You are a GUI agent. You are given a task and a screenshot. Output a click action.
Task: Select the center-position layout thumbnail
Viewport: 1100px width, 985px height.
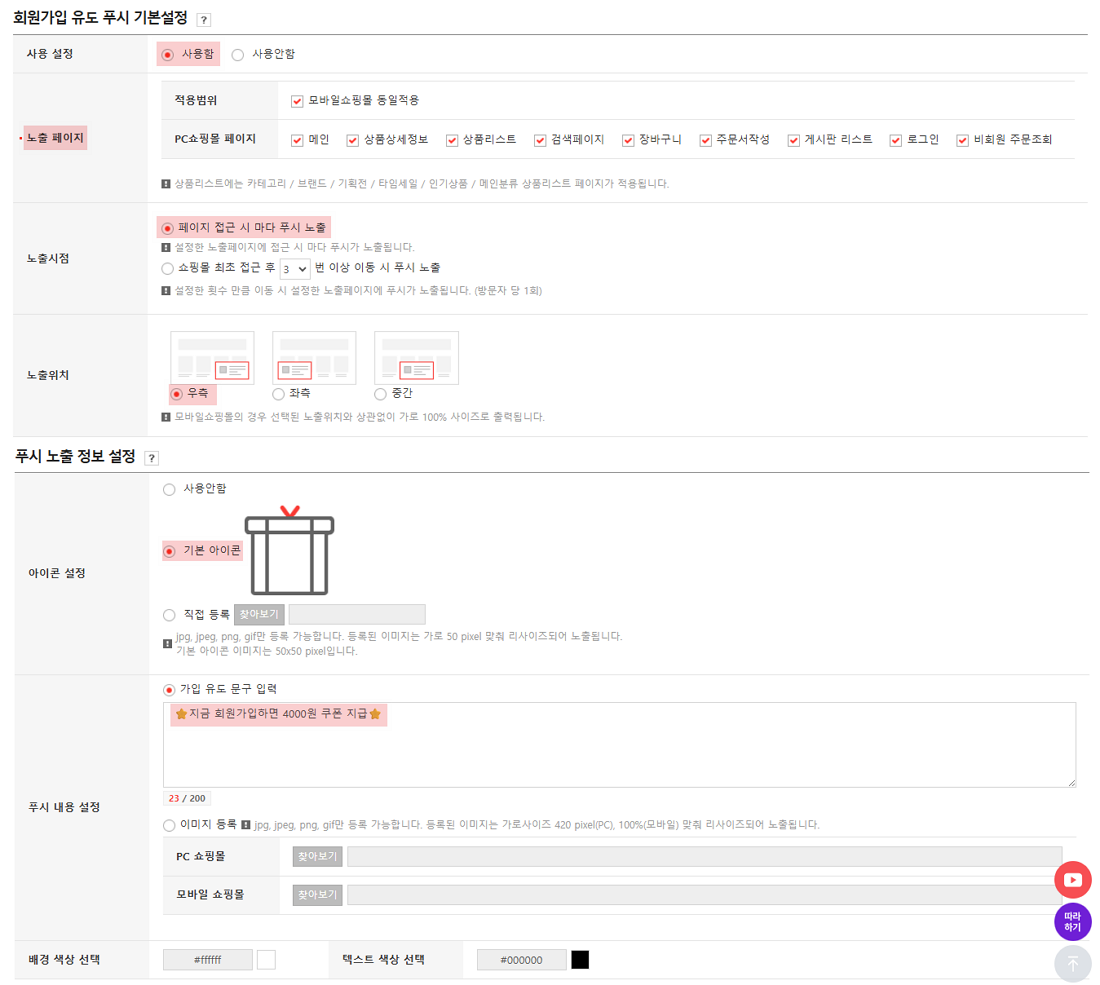pos(416,357)
